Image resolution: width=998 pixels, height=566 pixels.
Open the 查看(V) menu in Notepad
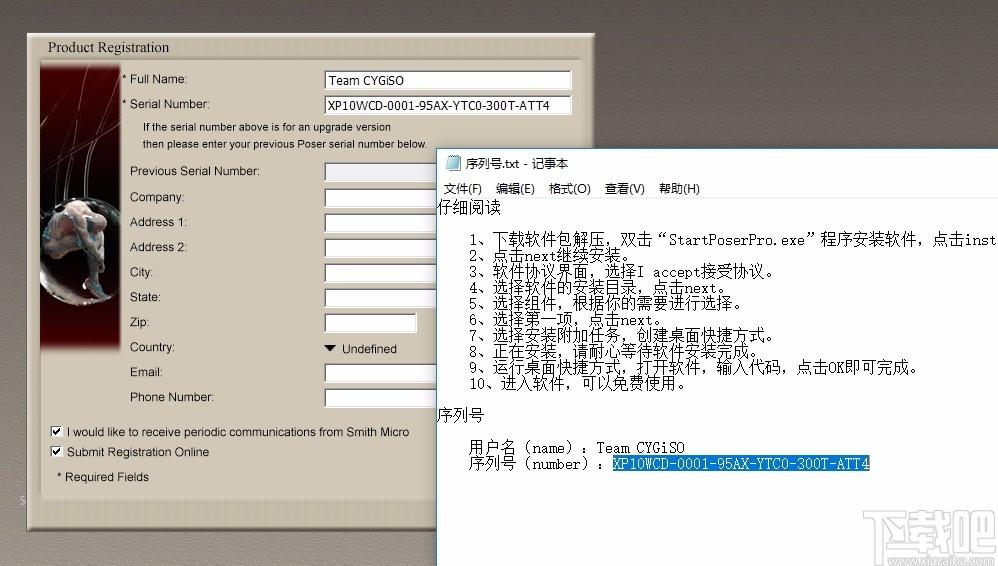[x=624, y=188]
